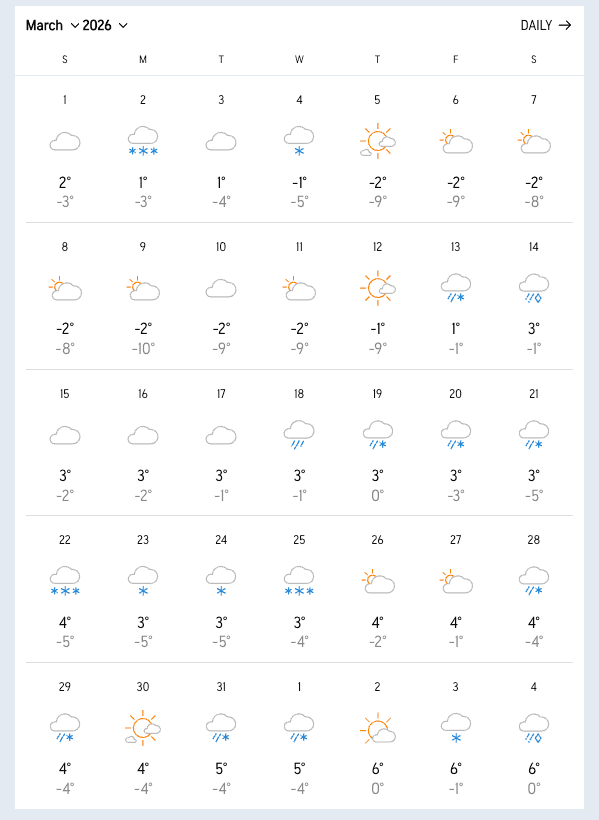Click the wintry mix icon on March 14
The height and width of the screenshot is (820, 599).
(533, 287)
